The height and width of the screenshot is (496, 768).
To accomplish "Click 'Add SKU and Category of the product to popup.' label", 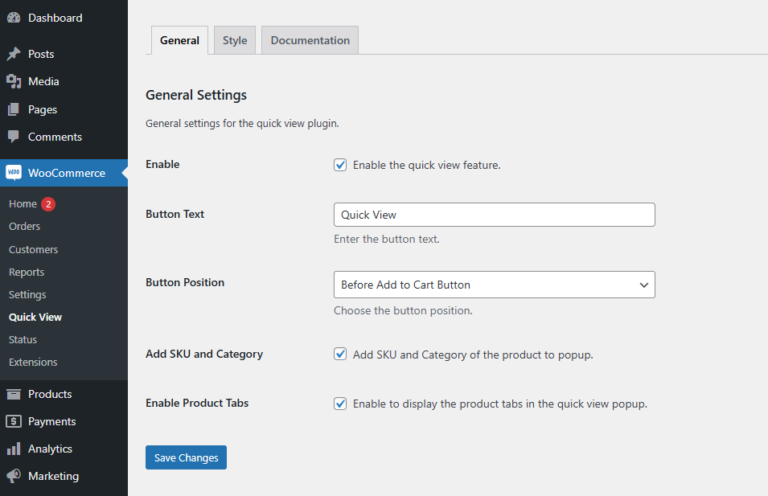I will tap(473, 354).
